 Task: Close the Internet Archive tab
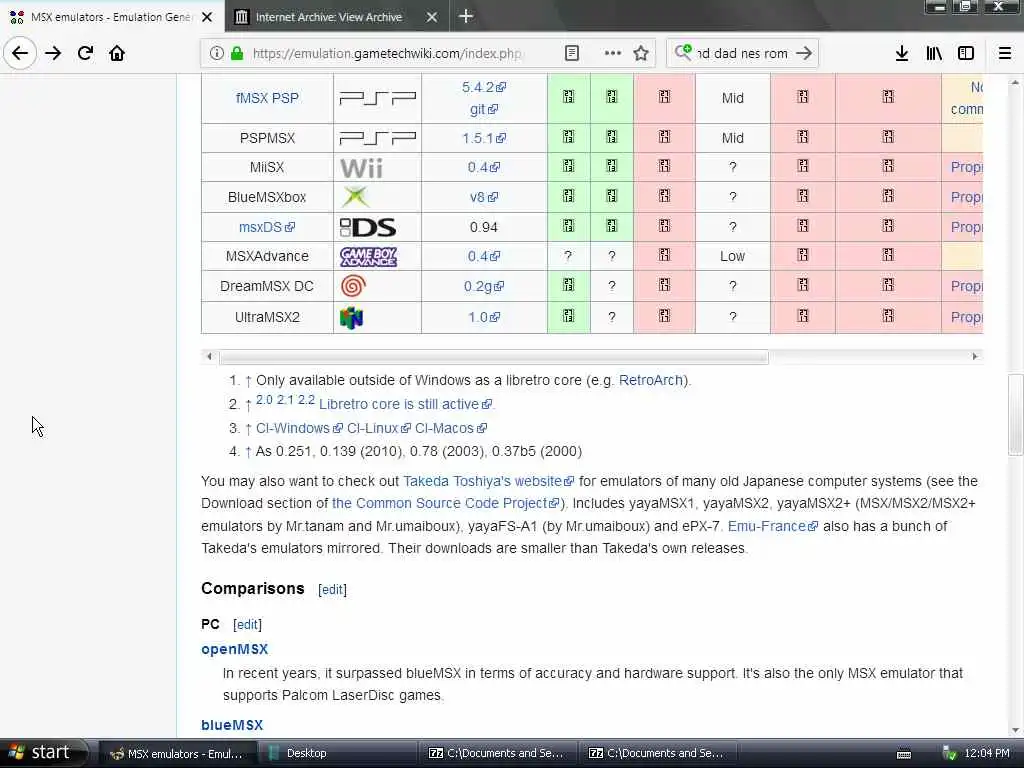[432, 17]
